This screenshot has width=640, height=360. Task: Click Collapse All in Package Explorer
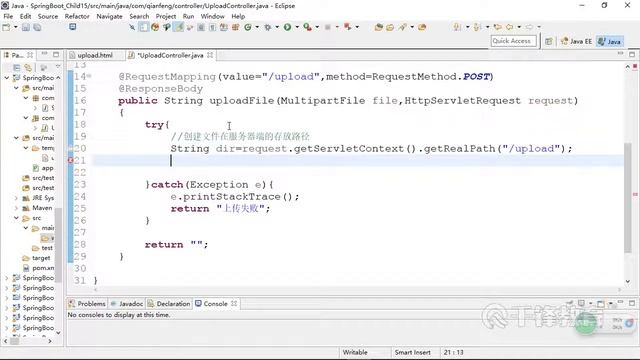pos(16,67)
